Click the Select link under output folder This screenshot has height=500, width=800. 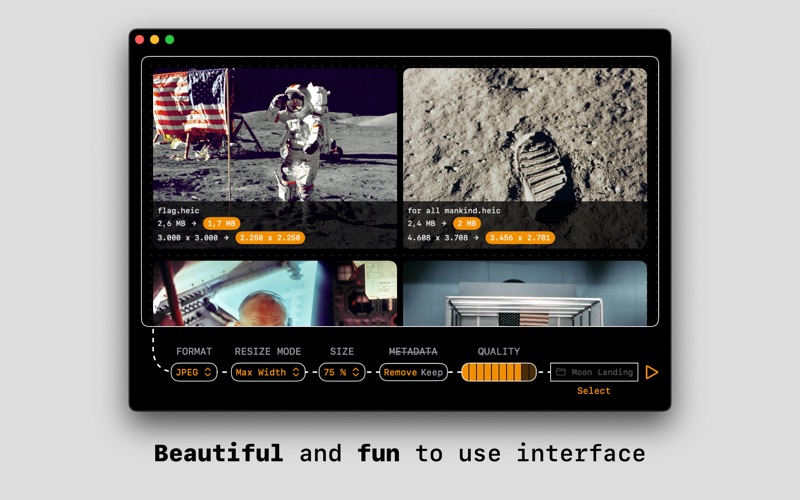pos(593,391)
